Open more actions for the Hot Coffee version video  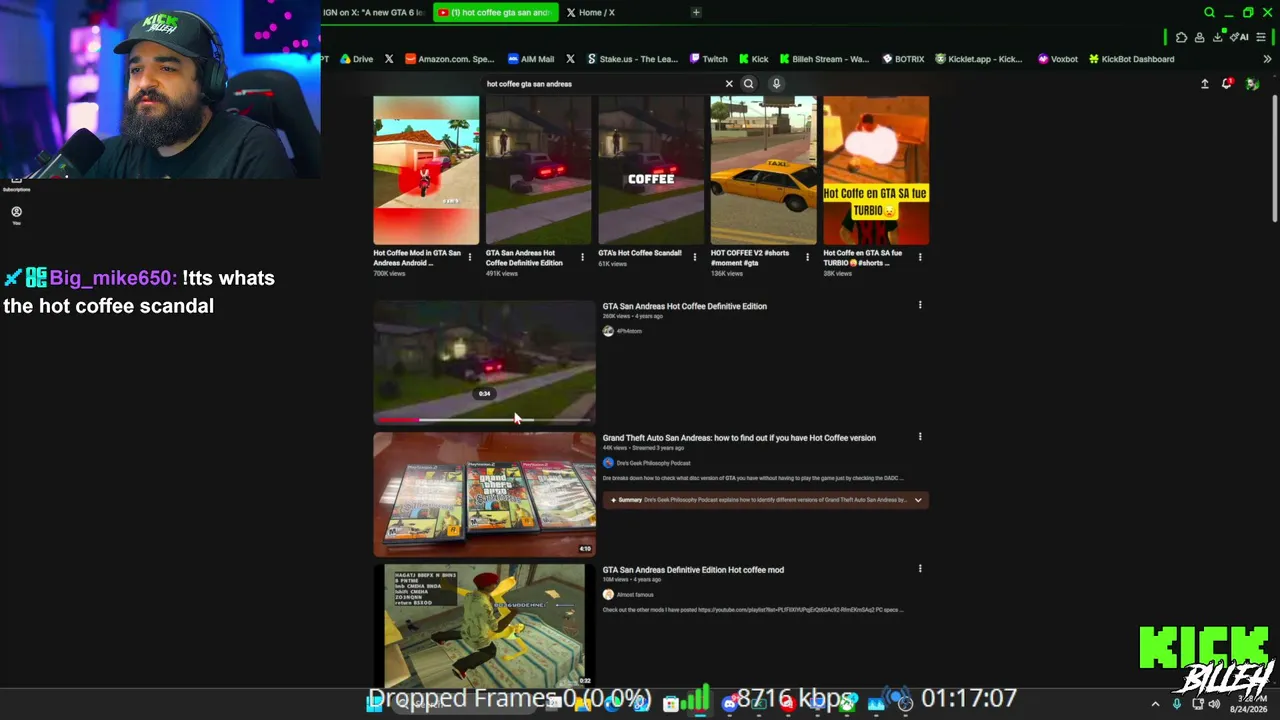pyautogui.click(x=920, y=437)
